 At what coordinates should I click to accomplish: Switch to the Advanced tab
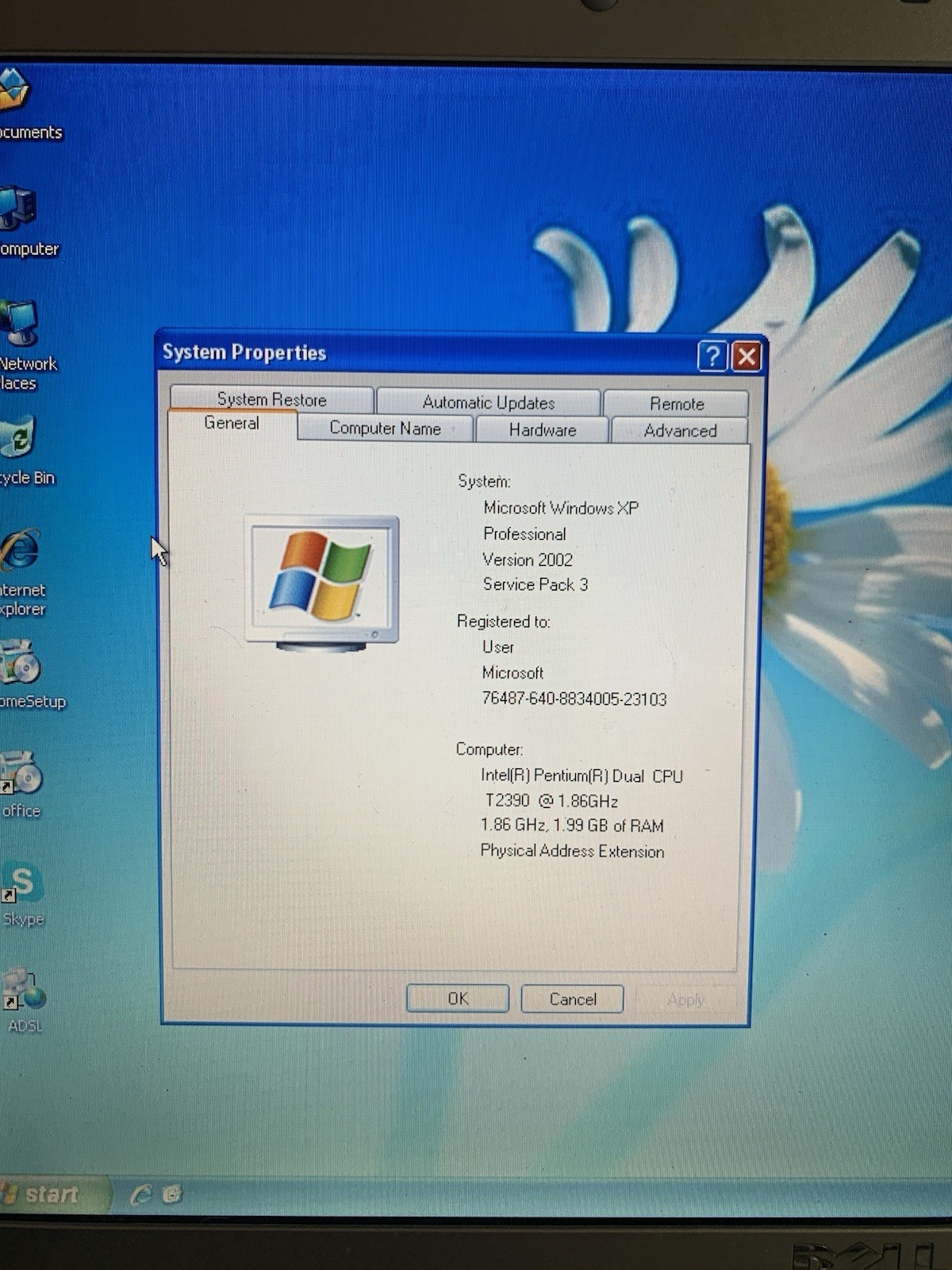680,430
